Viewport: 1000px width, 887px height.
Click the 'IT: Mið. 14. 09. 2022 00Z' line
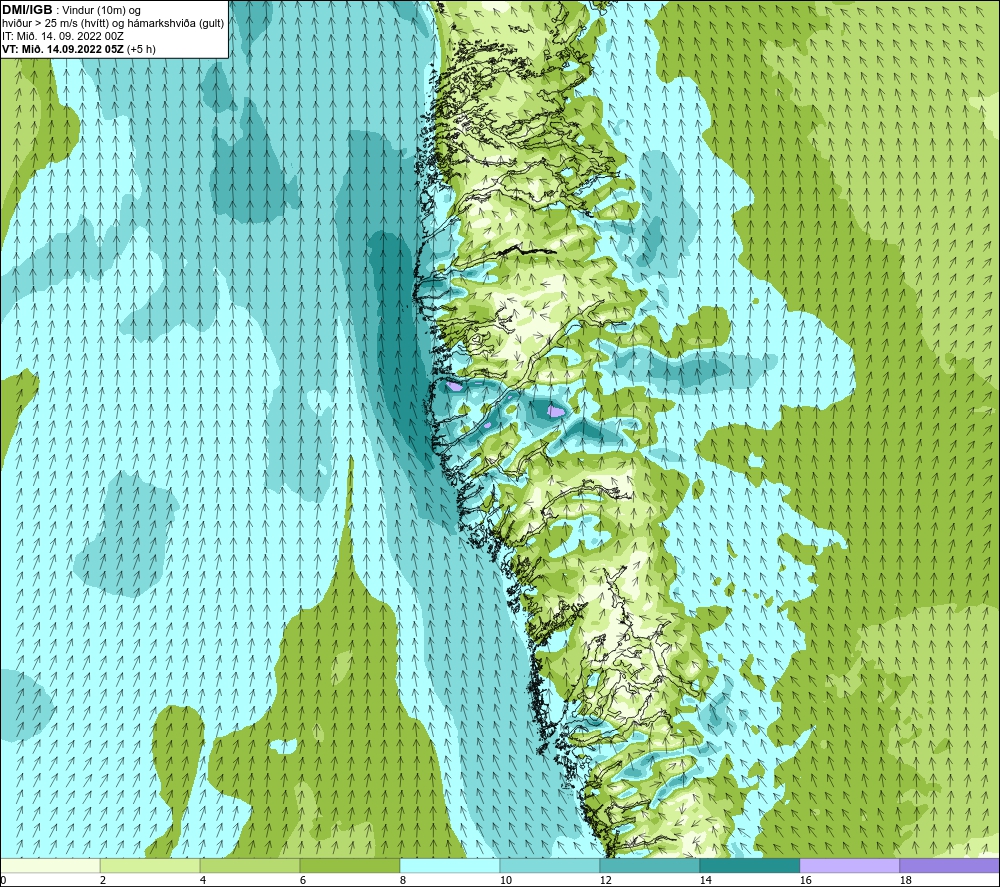pos(63,36)
